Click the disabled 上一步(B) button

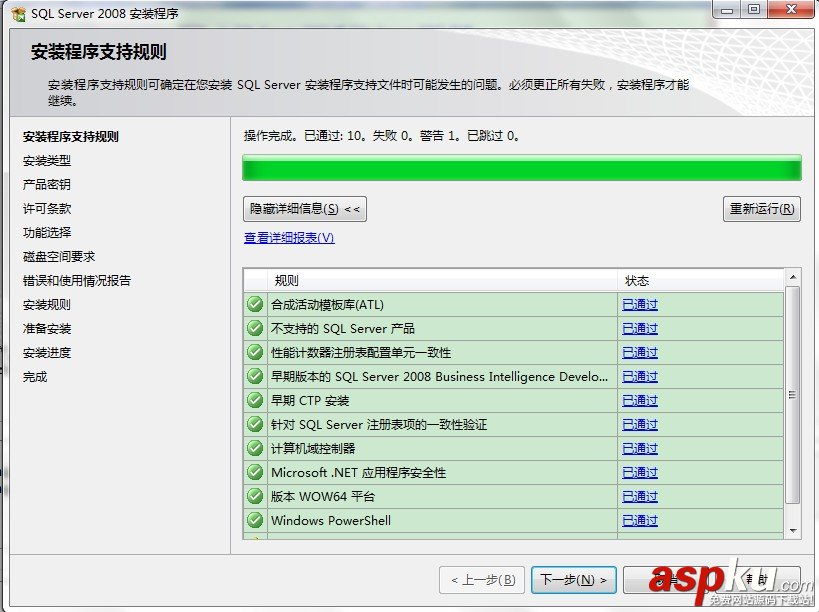point(482,580)
